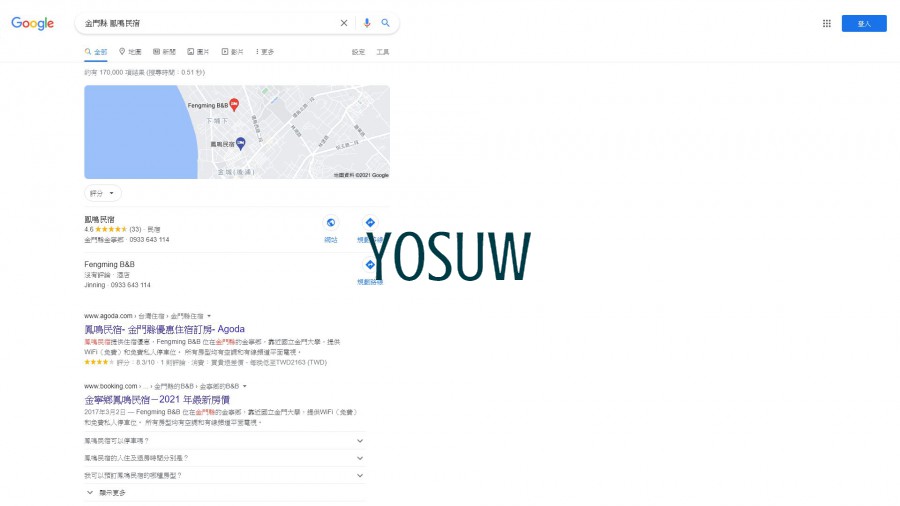Image resolution: width=900 pixels, height=506 pixels.
Task: Click the directions icon for 鳳鳴民宿
Action: pos(370,223)
